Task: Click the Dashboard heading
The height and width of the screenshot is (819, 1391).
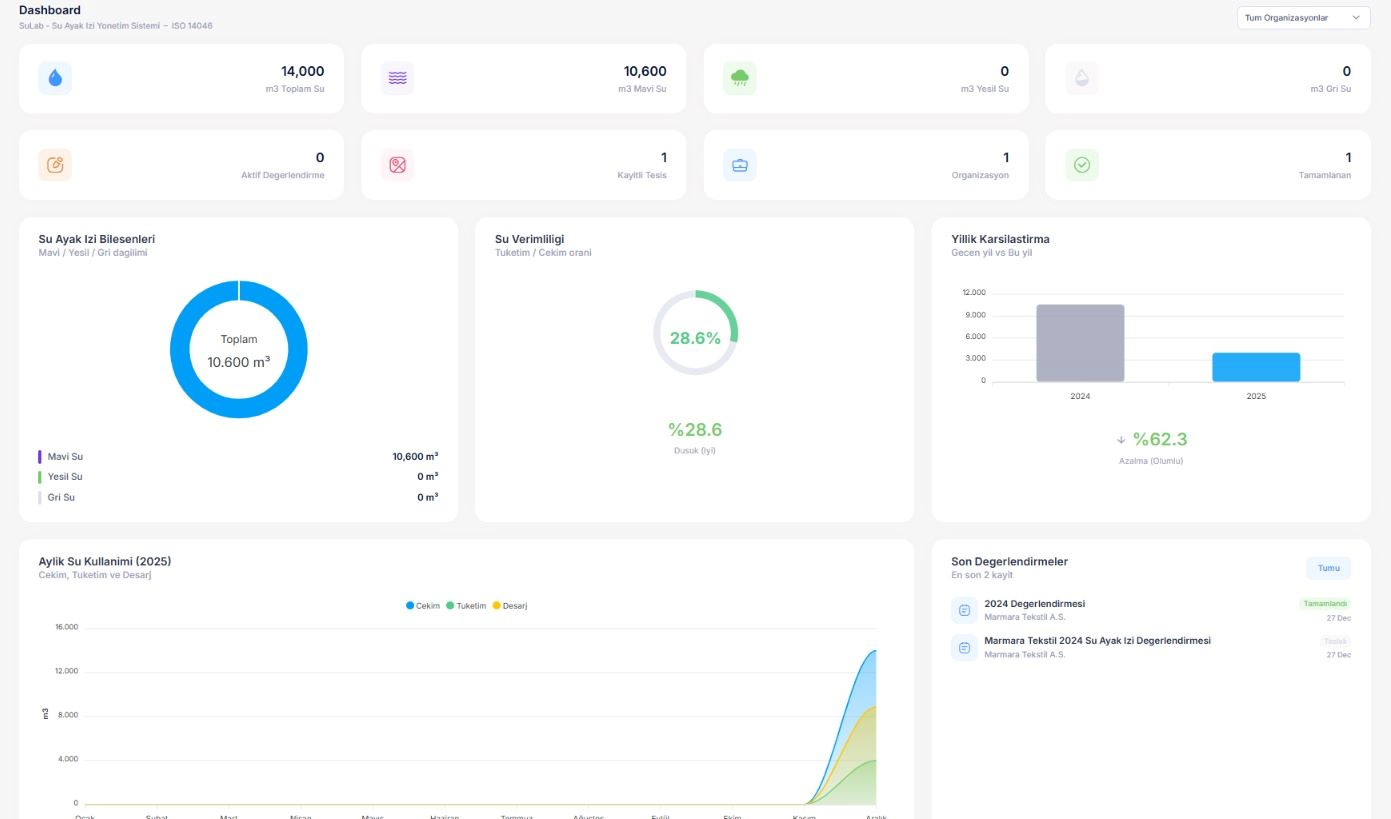Action: 50,10
